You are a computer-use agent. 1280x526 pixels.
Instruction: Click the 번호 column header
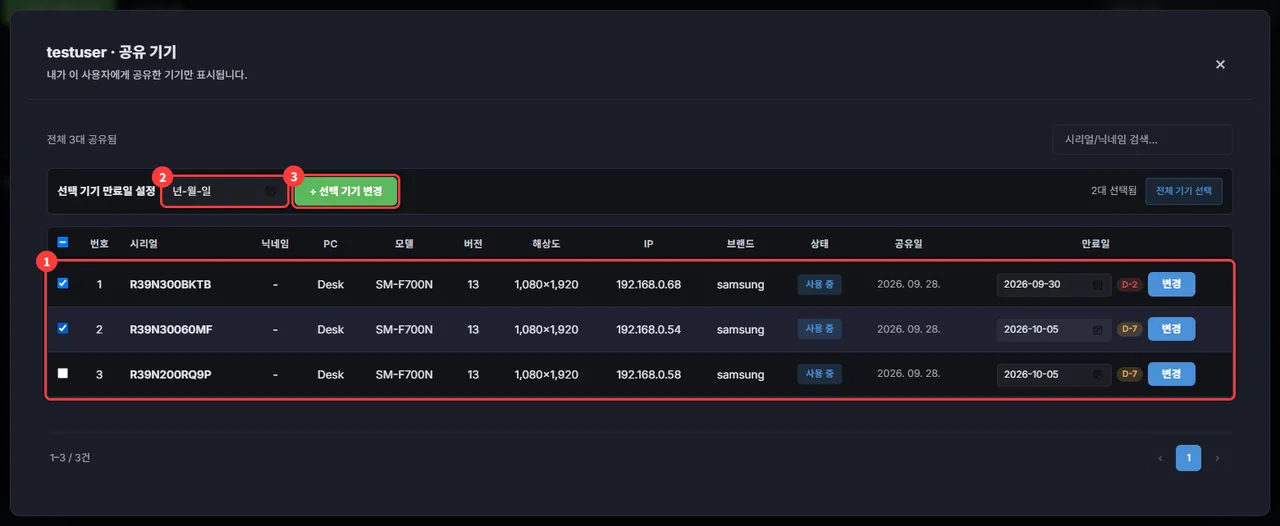pos(99,243)
